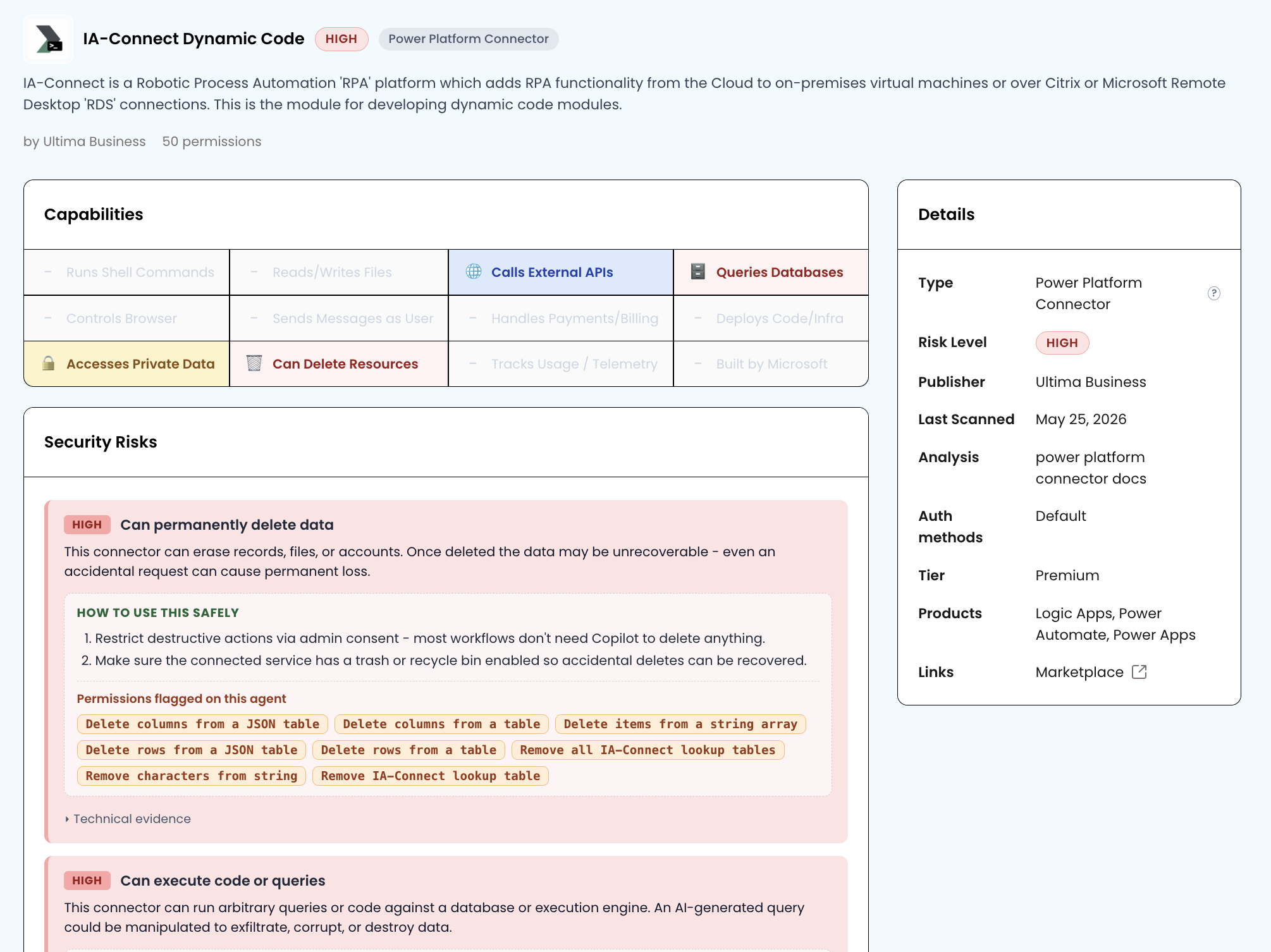Select the Can Delete Resources capability cell
Image resolution: width=1271 pixels, height=952 pixels.
339,364
